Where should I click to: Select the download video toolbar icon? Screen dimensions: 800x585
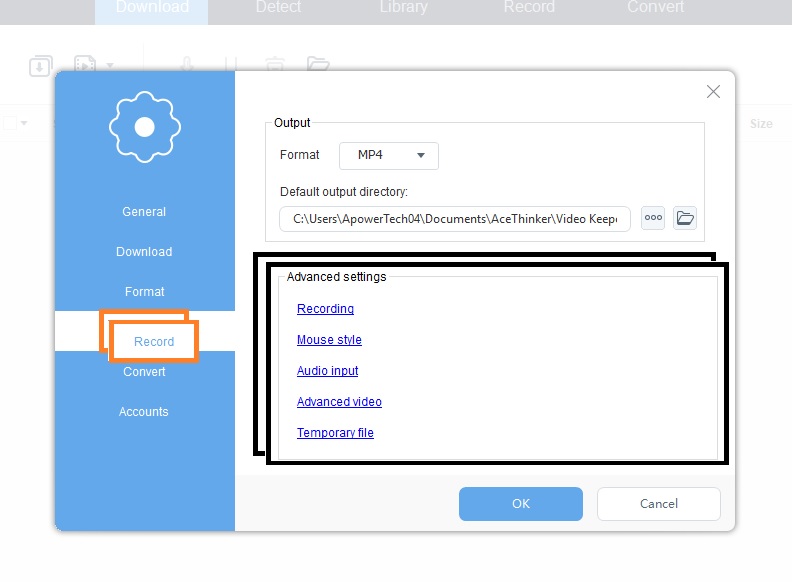(38, 64)
